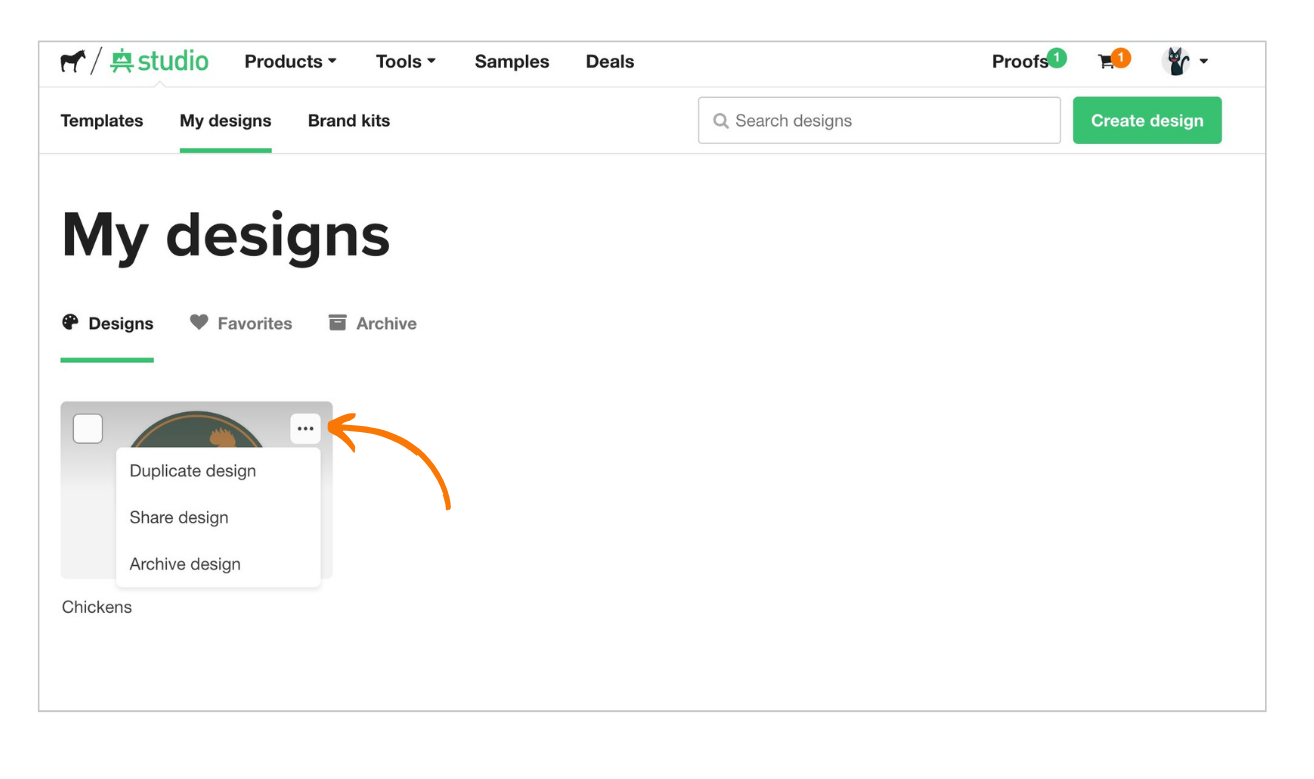The image size is (1314, 779).
Task: Click the cat avatar profile icon
Action: 1178,61
